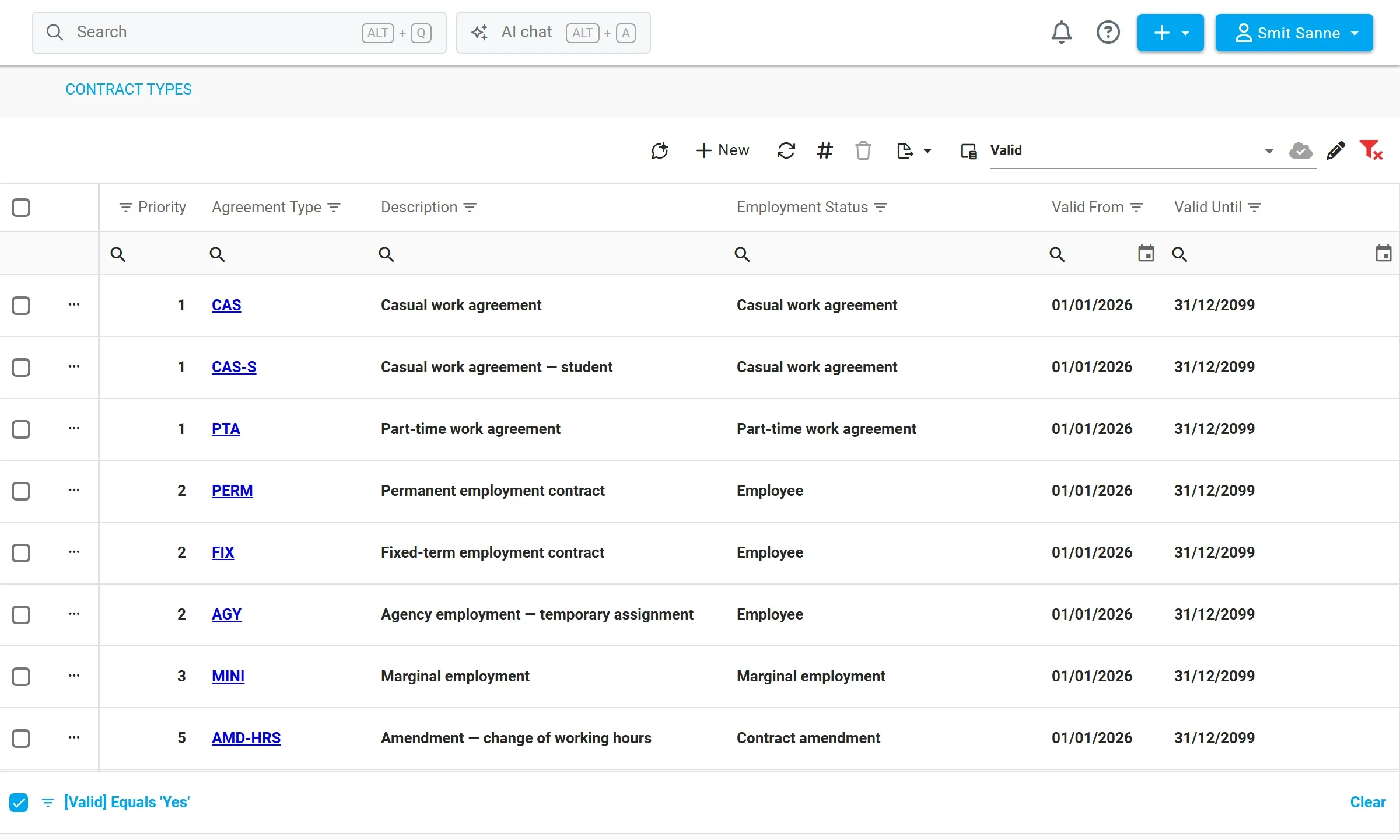
Task: Click the speech bubble sparkle icon beside New
Action: point(659,150)
